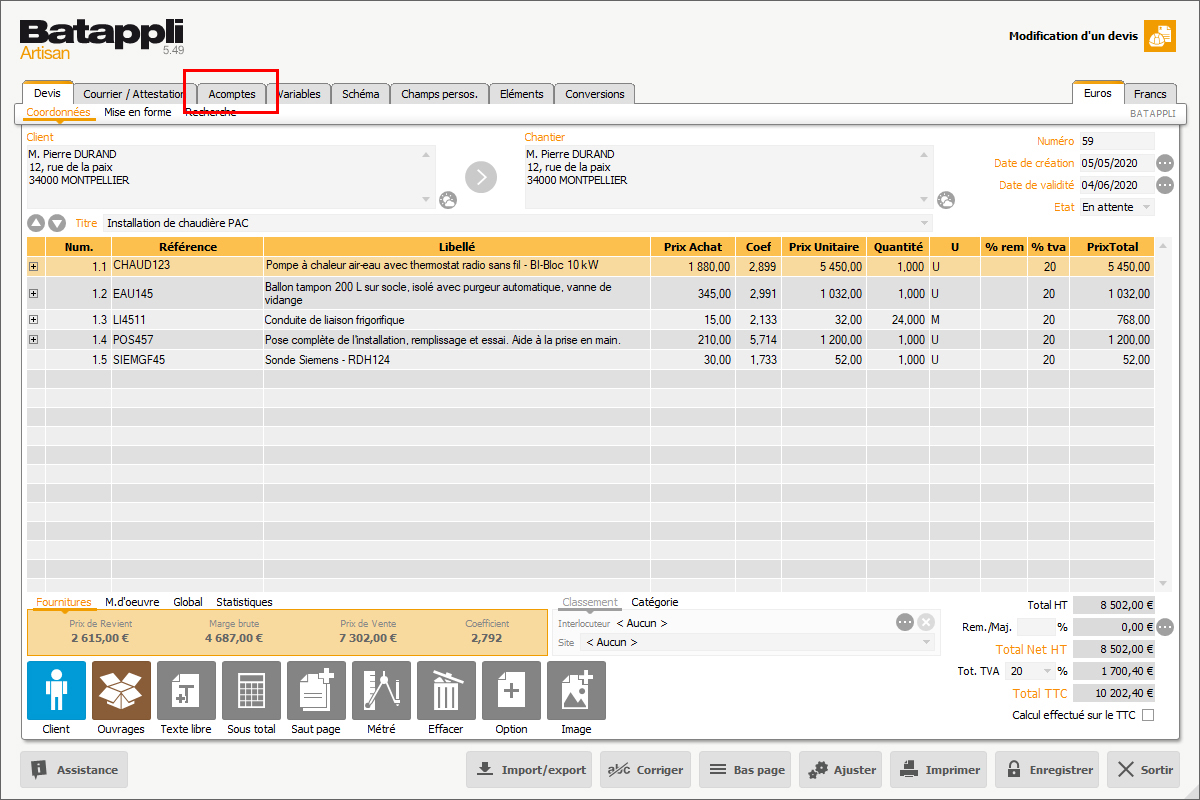Insert a Texte libre line
Image resolution: width=1200 pixels, height=800 pixels.
(x=186, y=690)
